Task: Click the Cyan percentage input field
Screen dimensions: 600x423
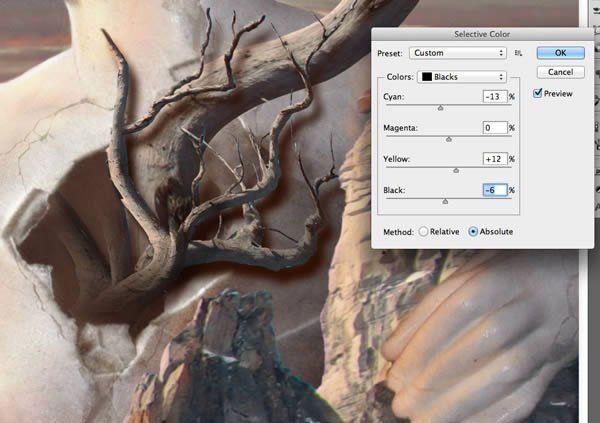Action: pos(495,96)
